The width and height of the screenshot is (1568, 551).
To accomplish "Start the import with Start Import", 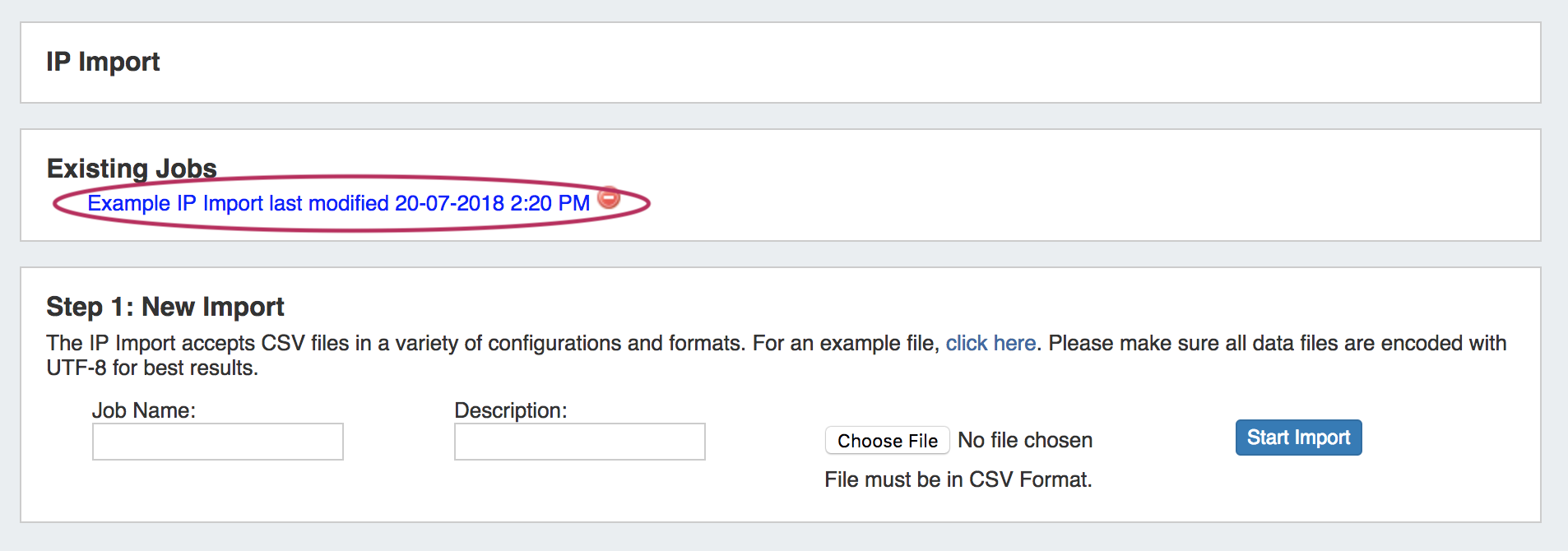I will [1298, 438].
